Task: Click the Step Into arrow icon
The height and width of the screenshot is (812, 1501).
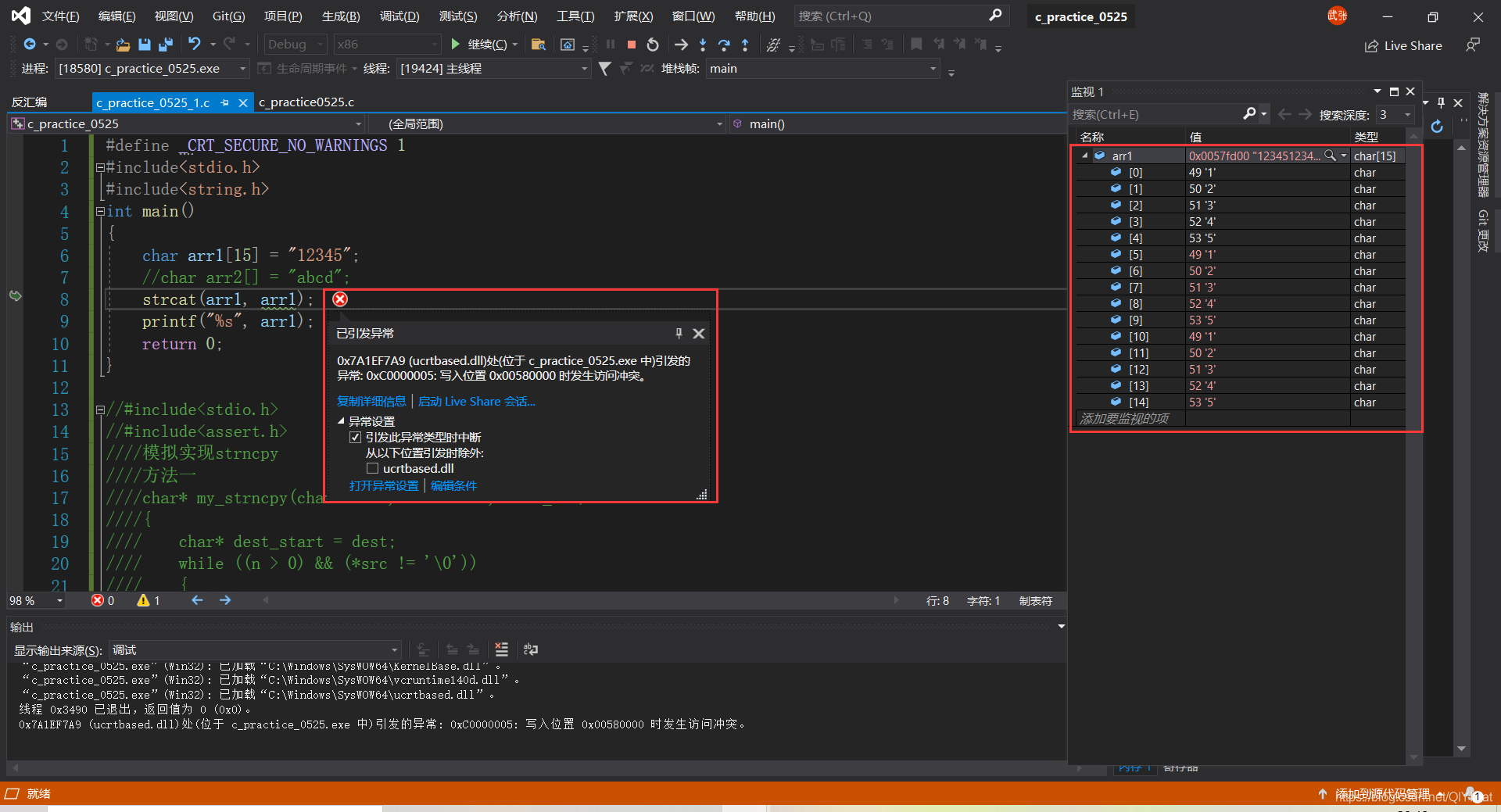Action: click(703, 45)
